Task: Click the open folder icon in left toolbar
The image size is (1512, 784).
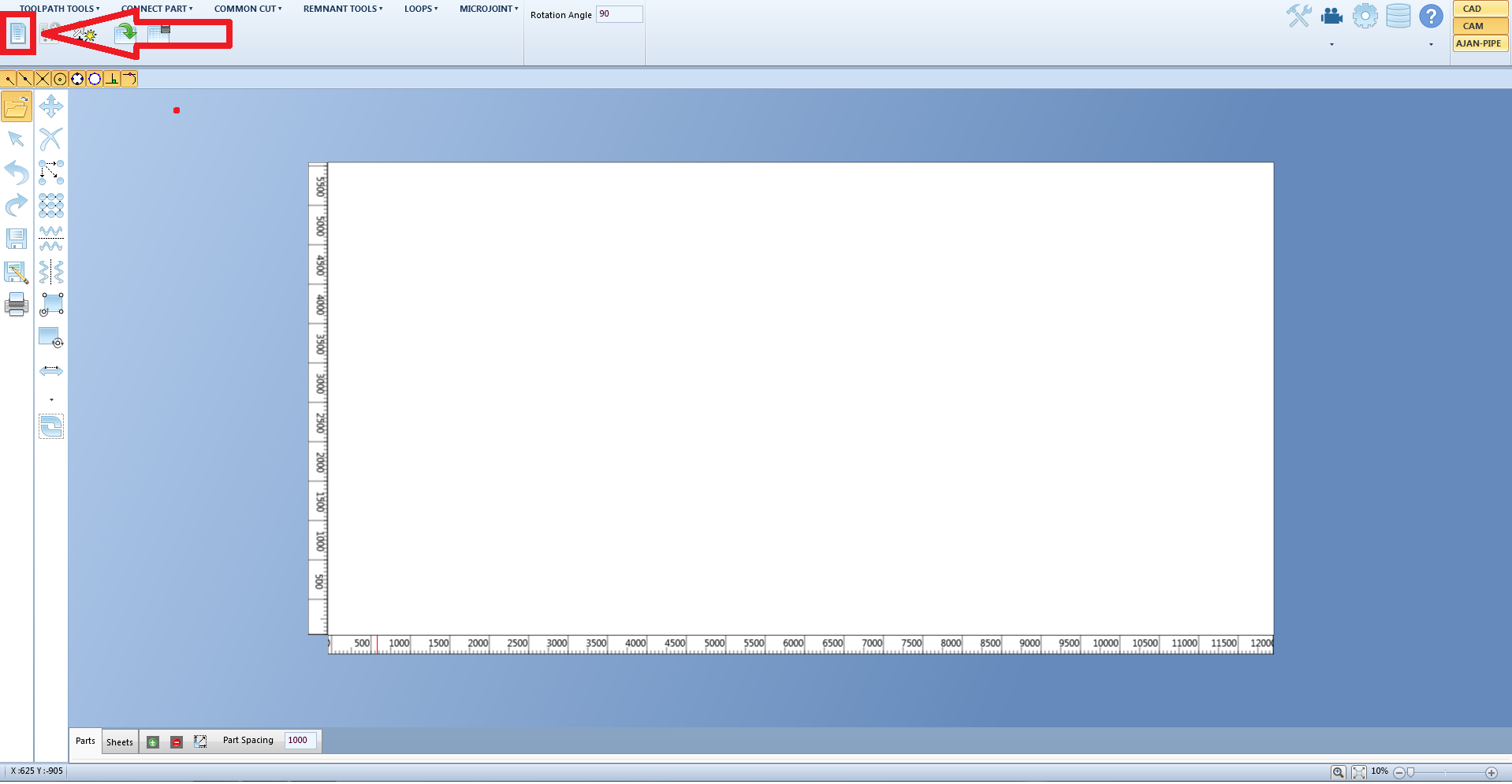Action: coord(17,106)
